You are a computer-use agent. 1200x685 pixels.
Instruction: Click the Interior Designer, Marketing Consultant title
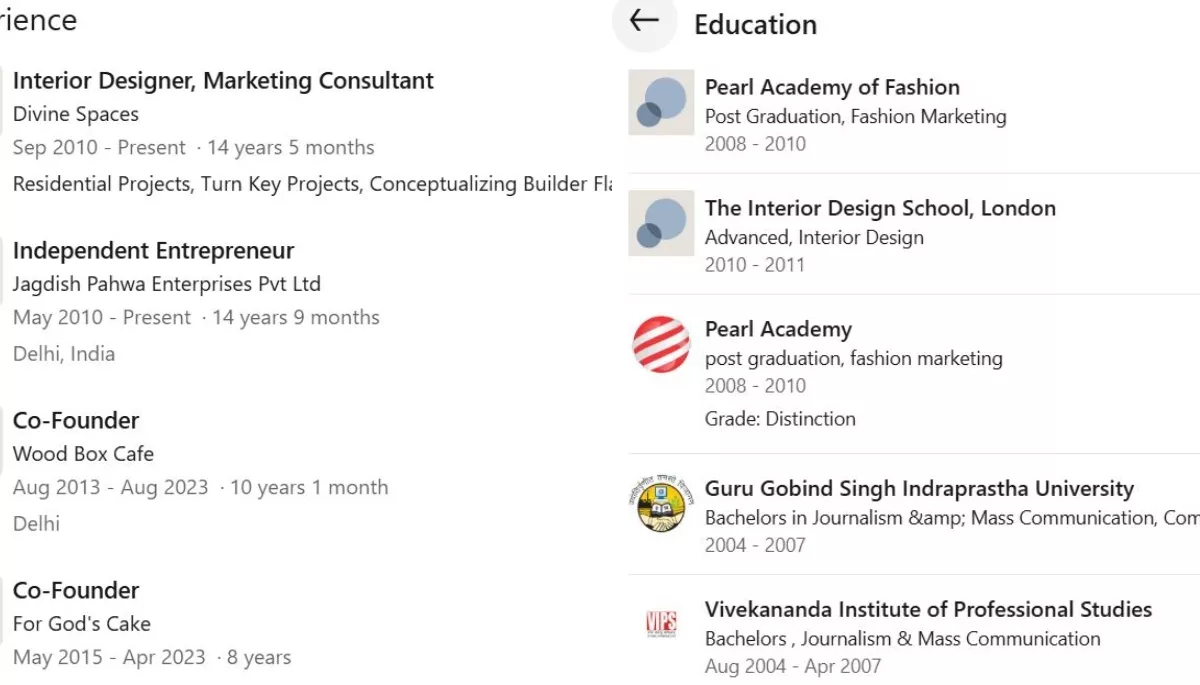click(x=223, y=81)
